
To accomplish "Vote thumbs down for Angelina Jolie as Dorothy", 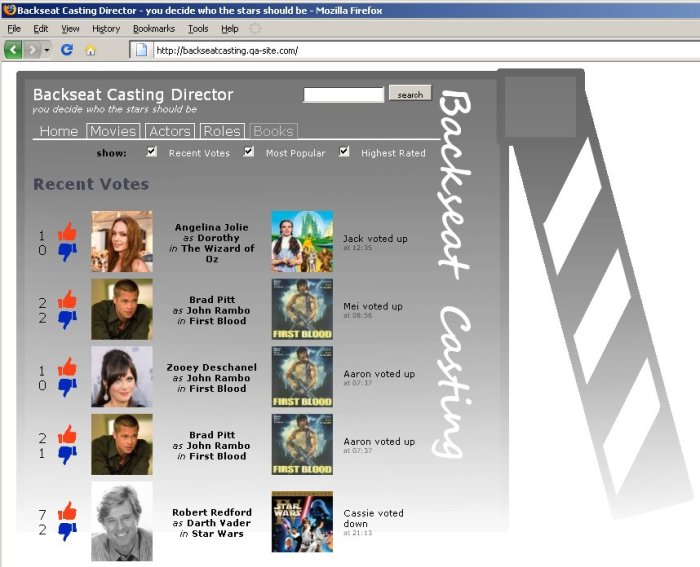I will click(x=67, y=252).
